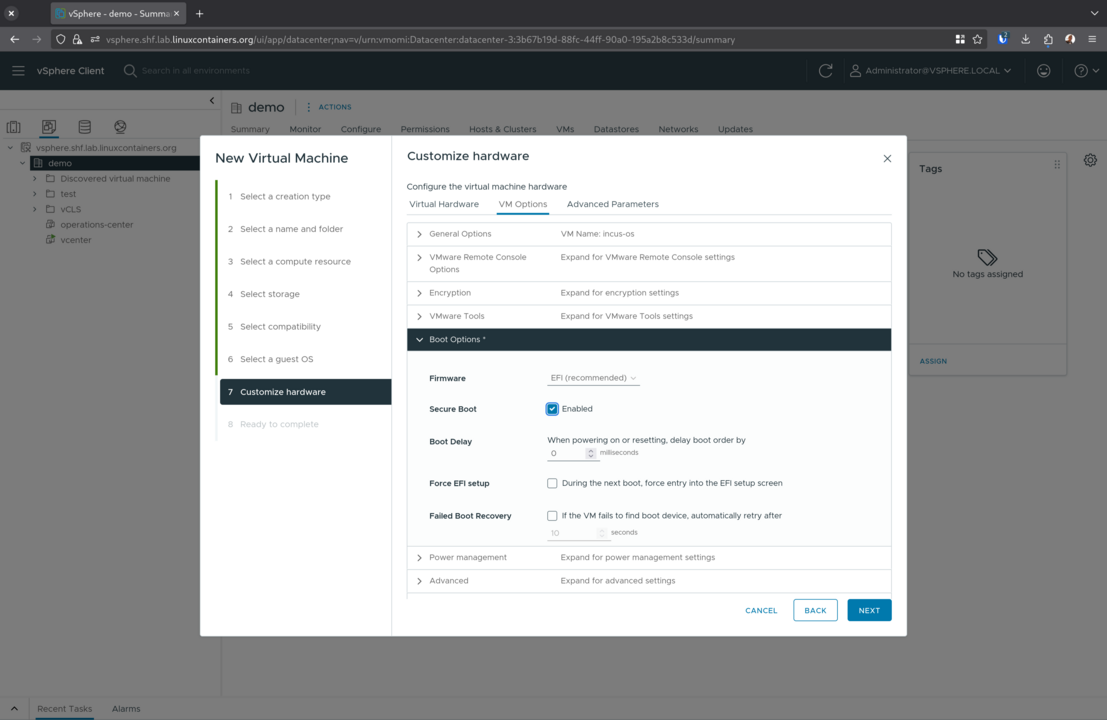This screenshot has height=720, width=1107.
Task: Open the feedback smiley icon
Action: point(1043,71)
